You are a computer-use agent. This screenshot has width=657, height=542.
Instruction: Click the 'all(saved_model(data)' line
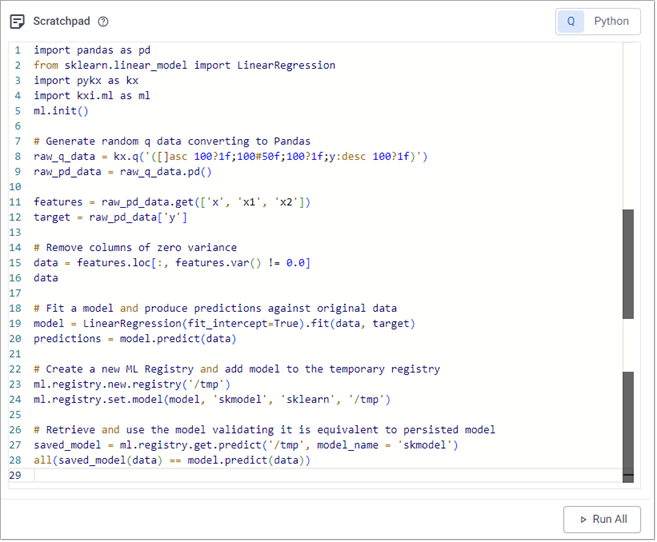172,460
